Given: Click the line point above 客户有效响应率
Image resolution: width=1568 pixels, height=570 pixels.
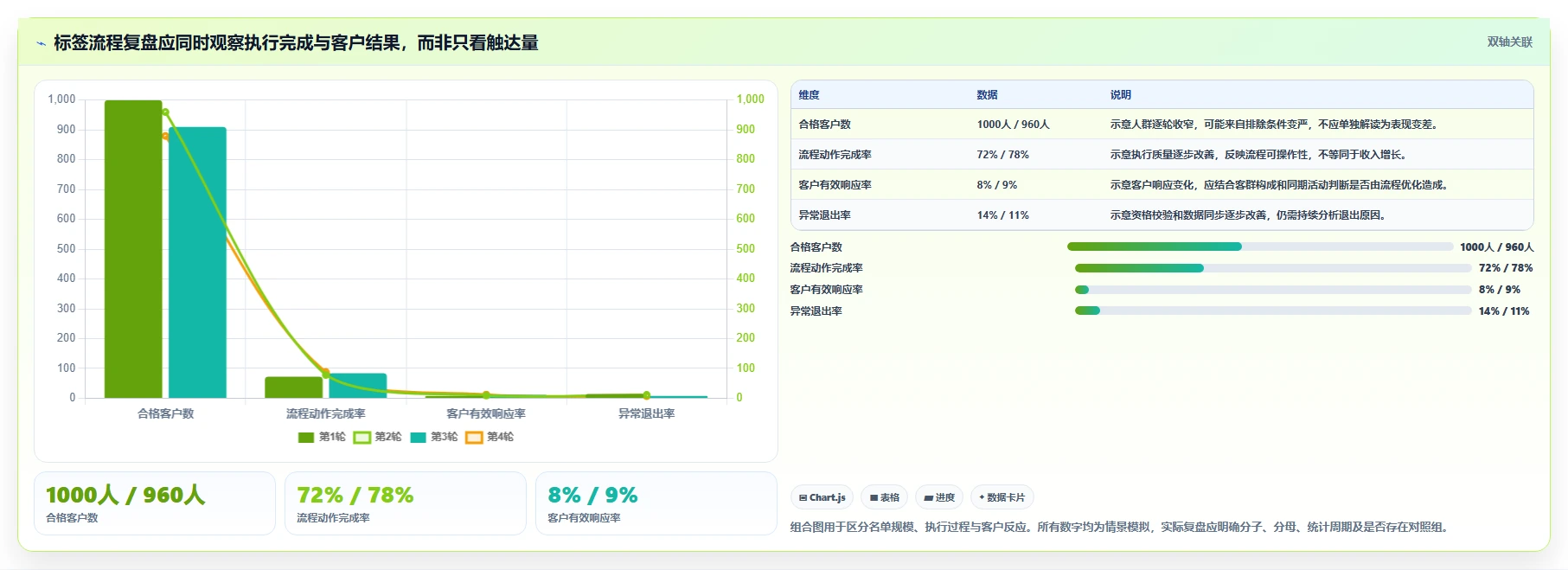Looking at the screenshot, I should [x=486, y=395].
